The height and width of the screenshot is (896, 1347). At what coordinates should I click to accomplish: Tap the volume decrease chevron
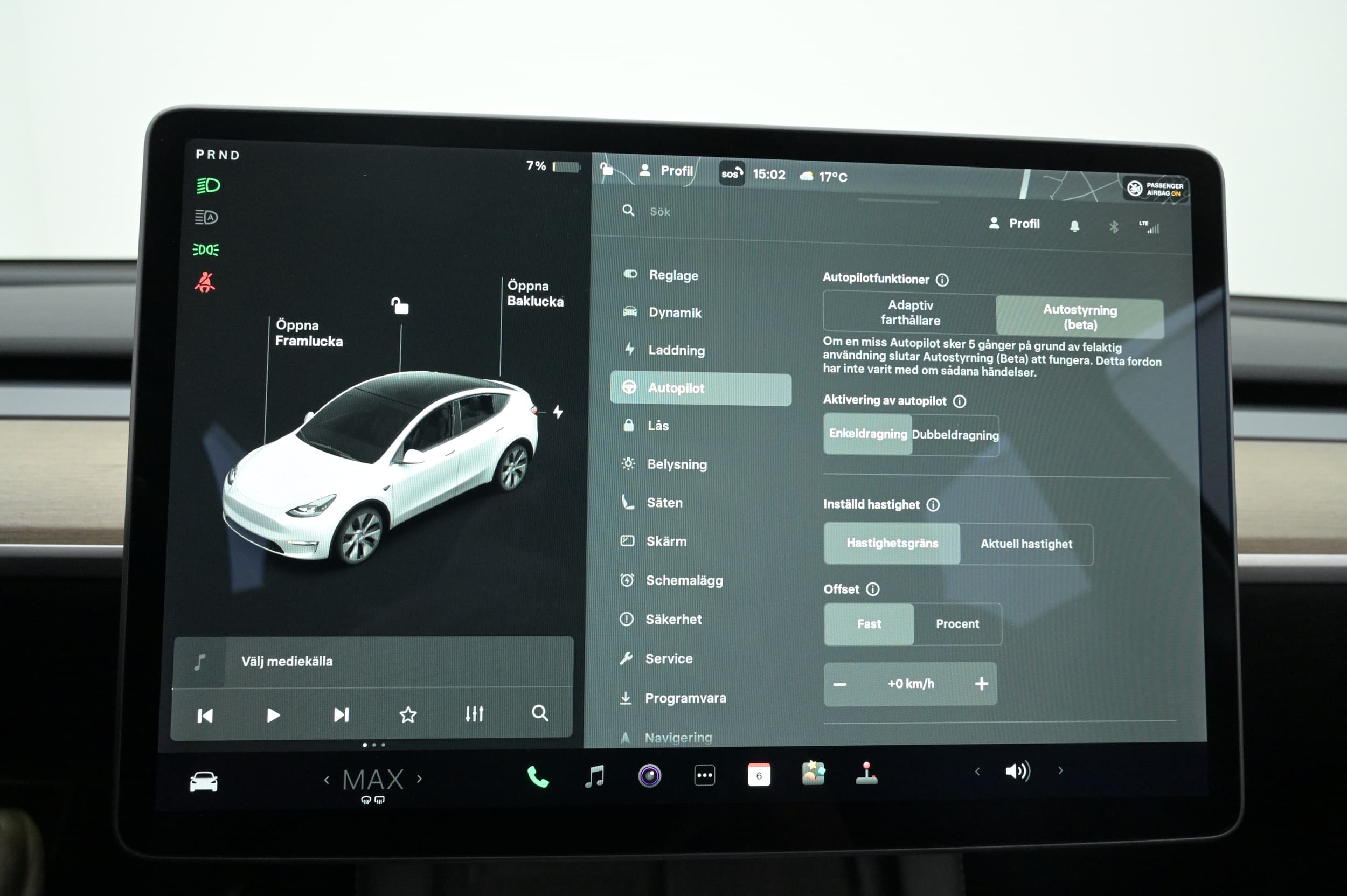pos(977,772)
